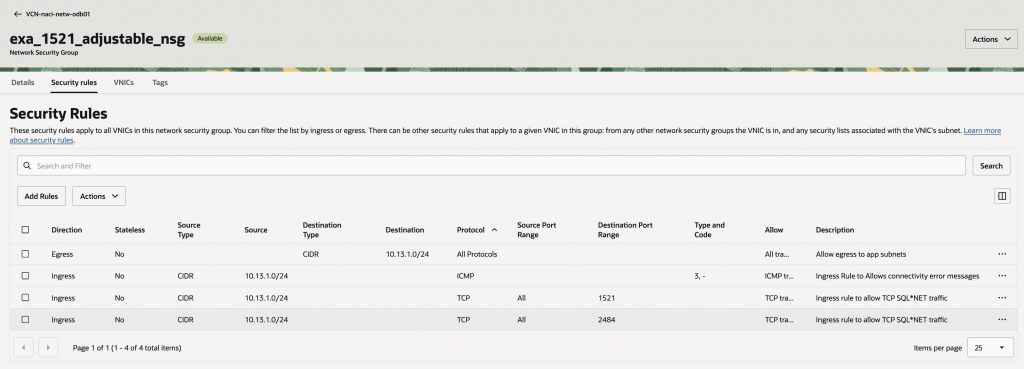Image resolution: width=1024 pixels, height=369 pixels.
Task: Tick the checkbox for port 1521 rule
Action: [x=25, y=298]
